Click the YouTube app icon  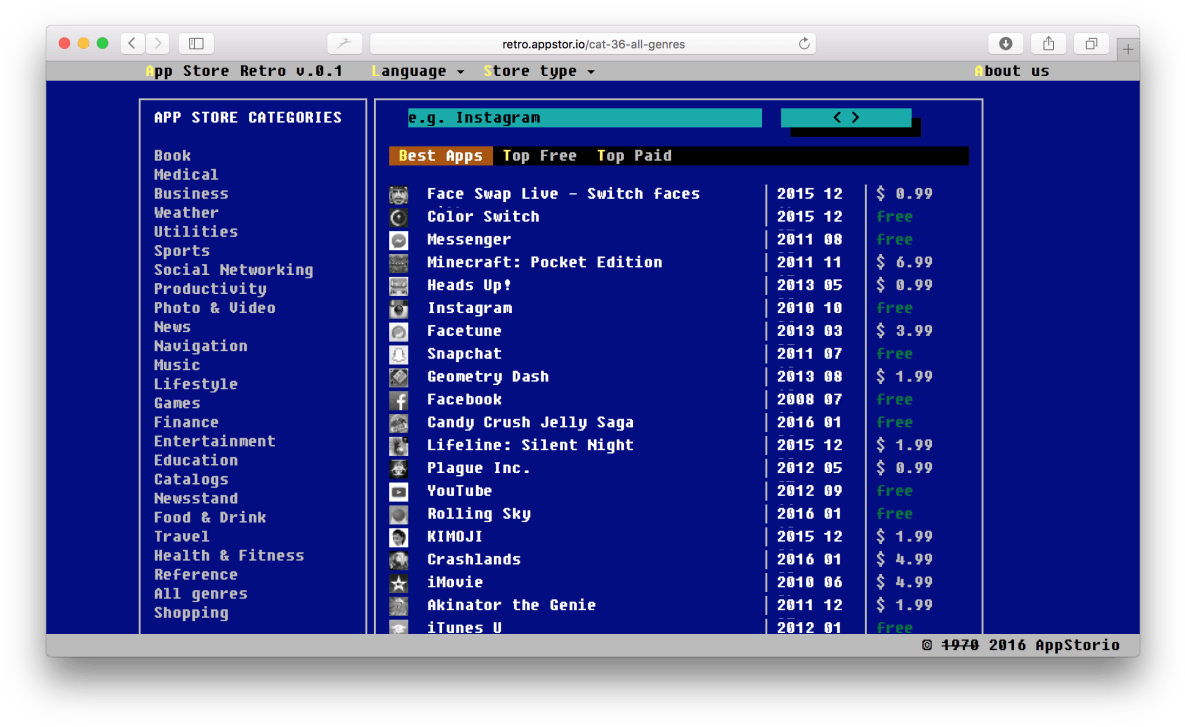(x=398, y=492)
